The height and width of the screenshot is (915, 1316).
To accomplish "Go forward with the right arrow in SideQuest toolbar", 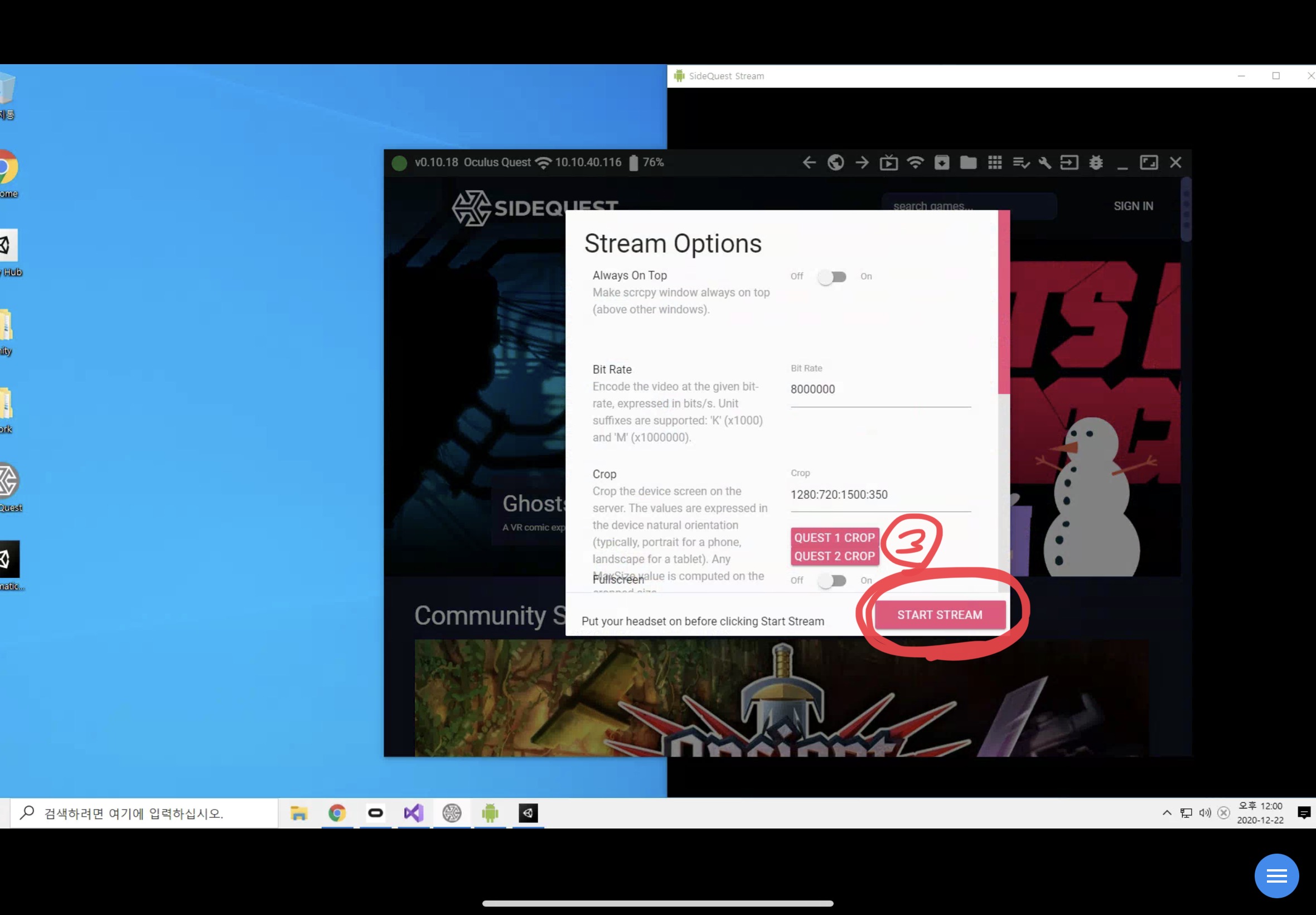I will pyautogui.click(x=862, y=163).
